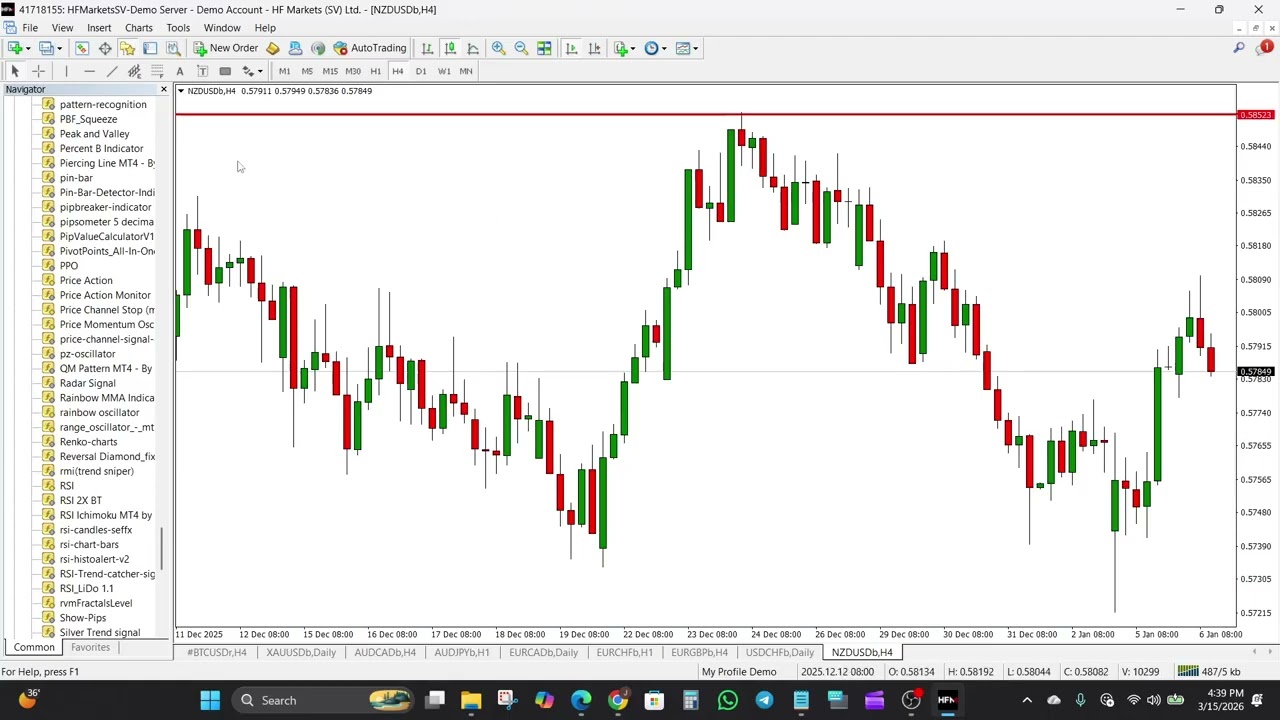
Task: Open WhatsApp from the taskbar
Action: [x=728, y=700]
